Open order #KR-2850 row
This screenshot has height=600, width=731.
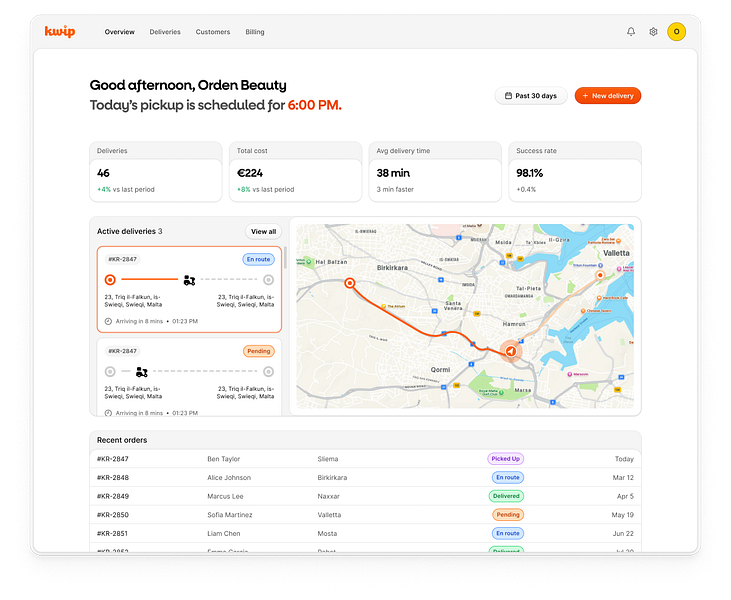[x=366, y=515]
